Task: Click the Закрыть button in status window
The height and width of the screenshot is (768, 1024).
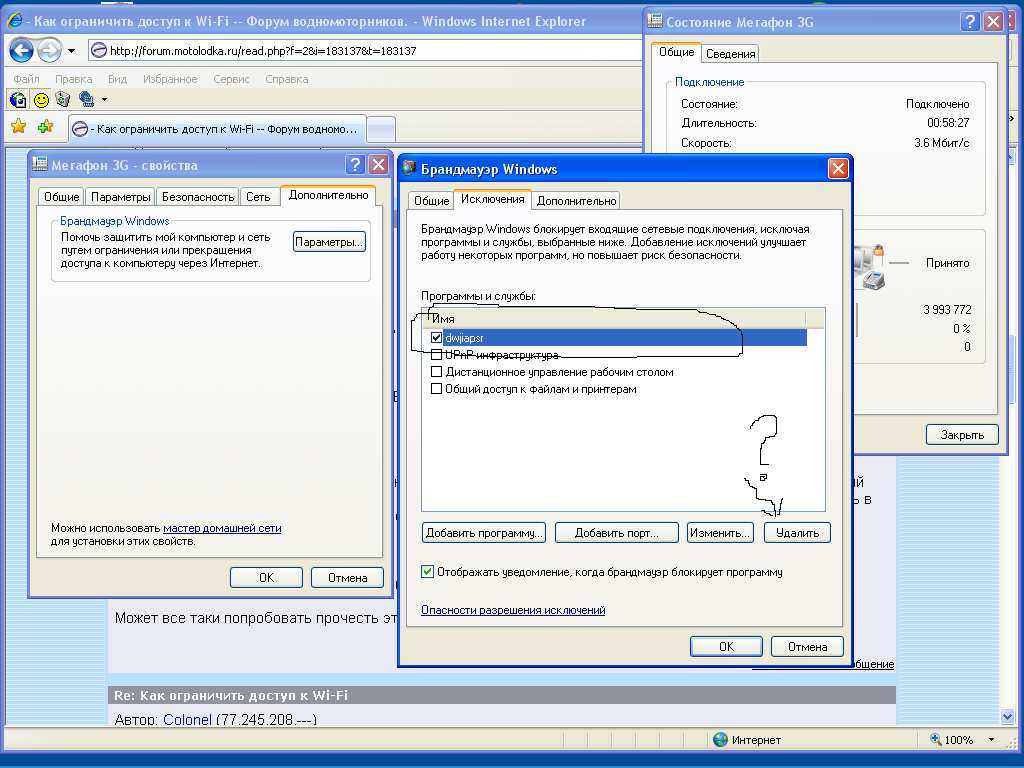Action: (962, 434)
